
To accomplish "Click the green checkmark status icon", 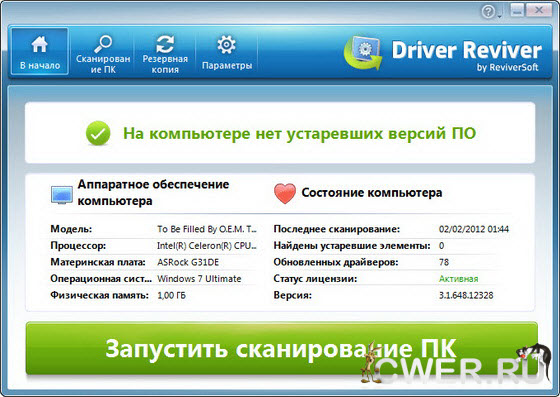I will coord(98,133).
